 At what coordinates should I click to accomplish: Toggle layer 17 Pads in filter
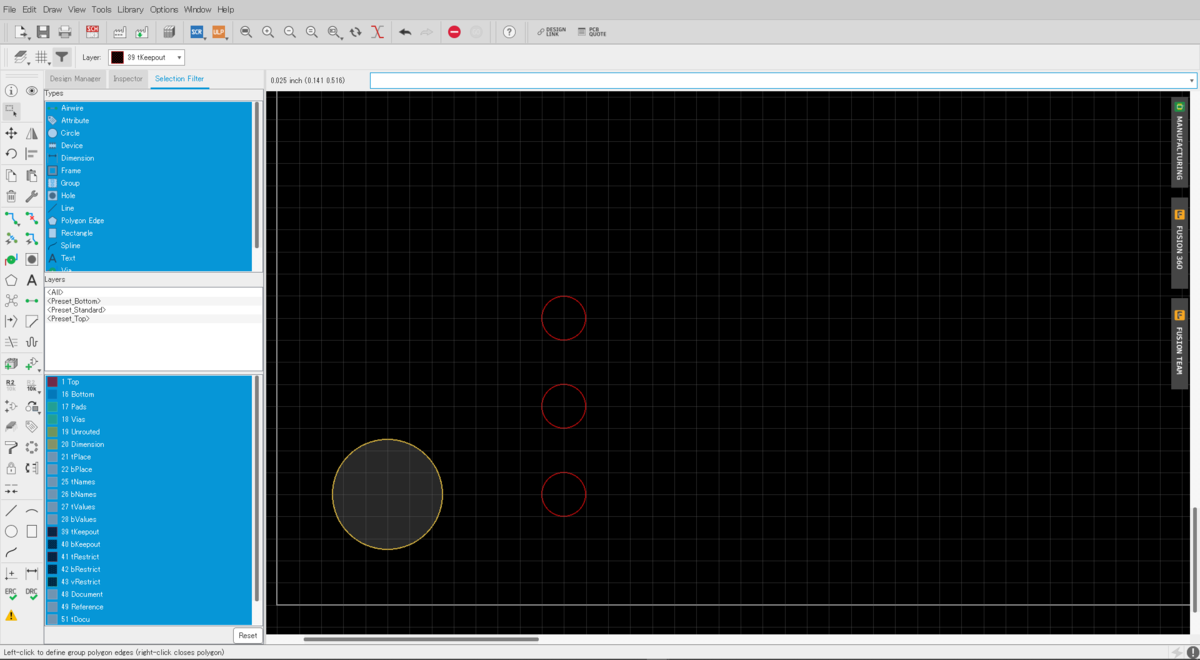[148, 407]
